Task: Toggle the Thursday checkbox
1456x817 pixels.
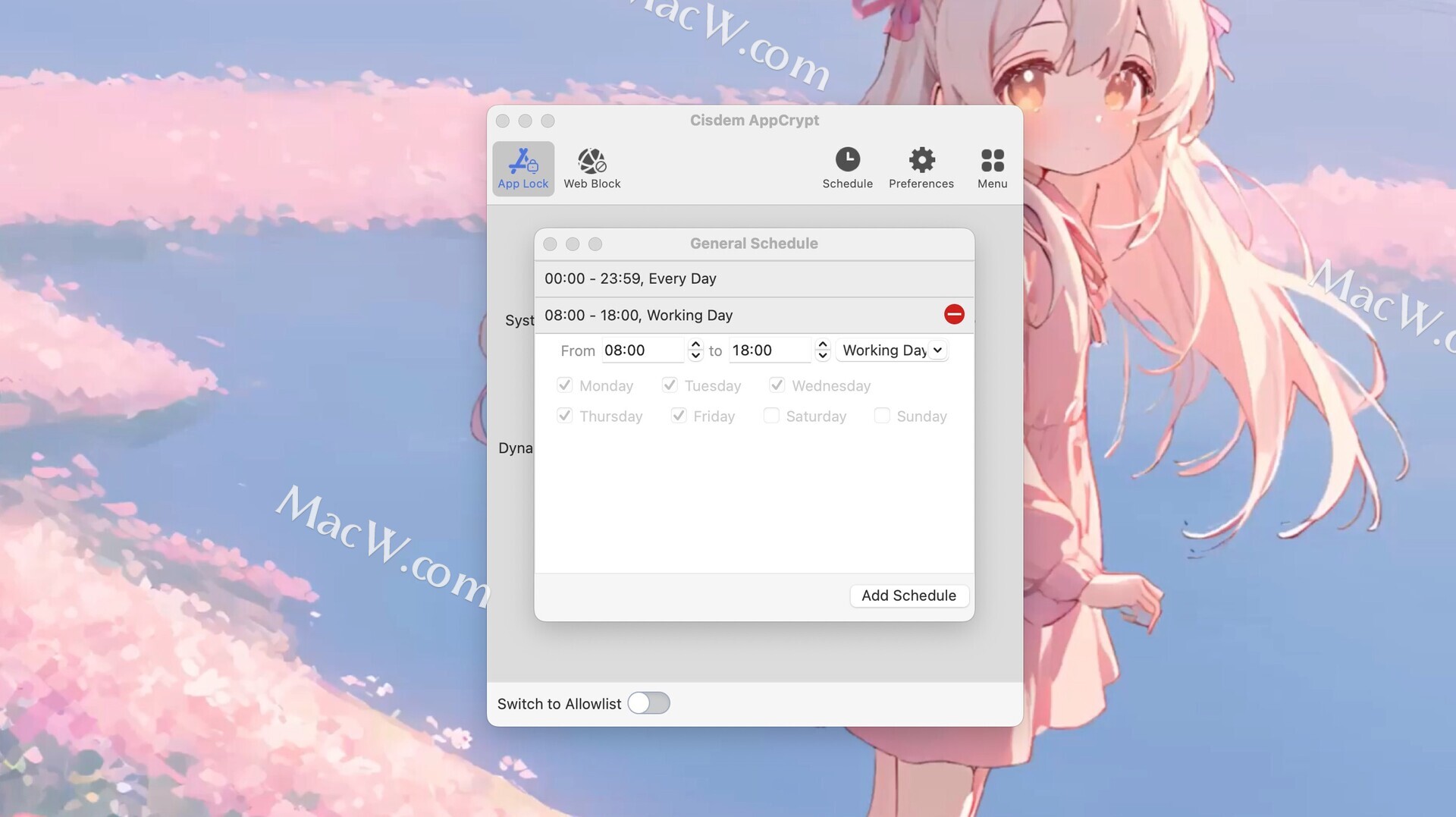Action: click(x=564, y=416)
